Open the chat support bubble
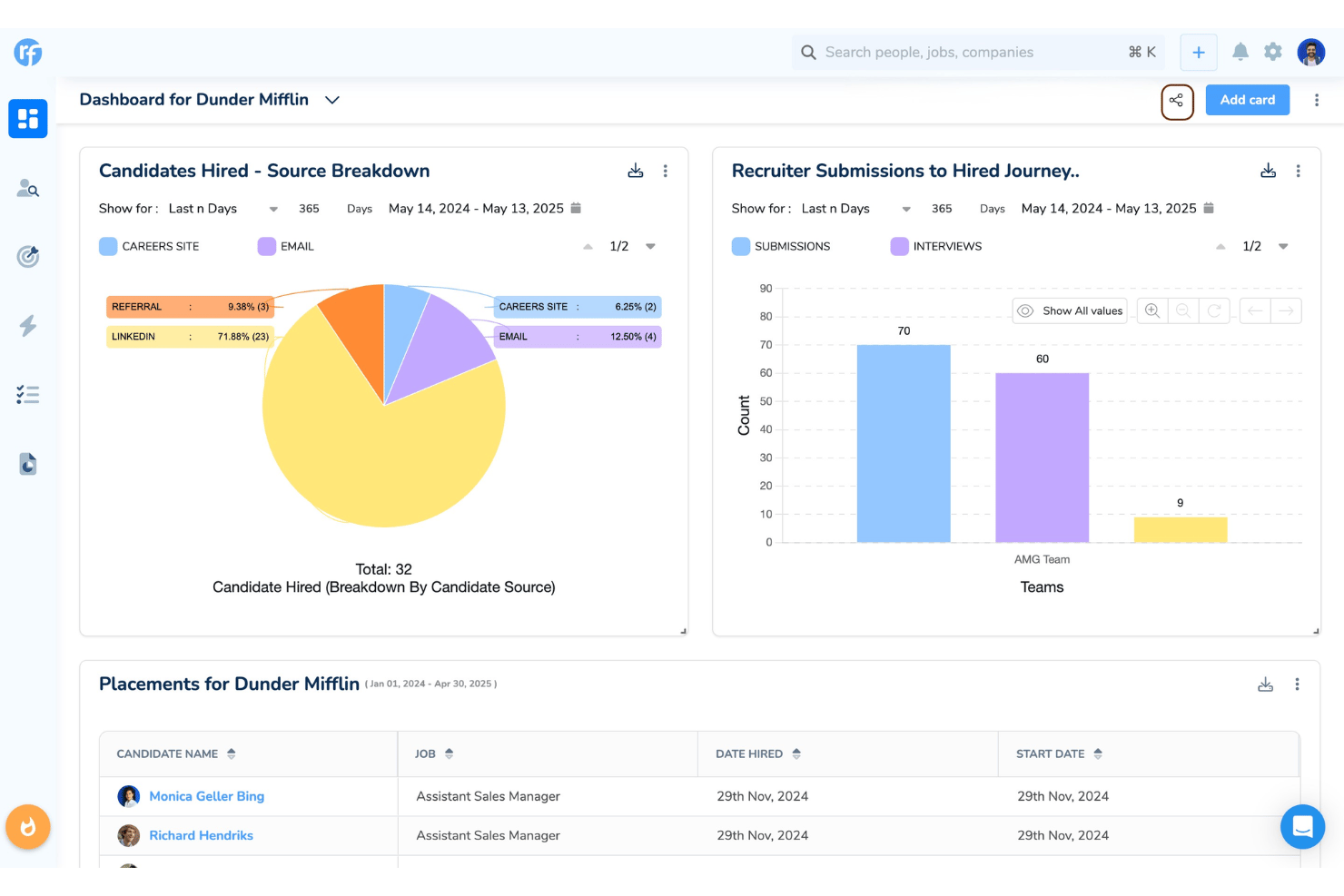 tap(1303, 827)
